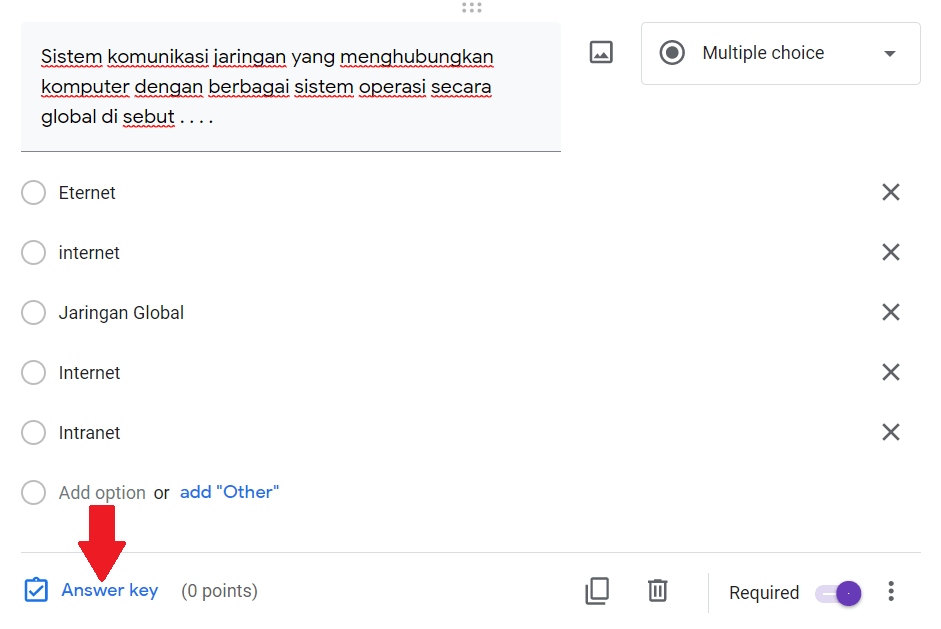Click Add option field
The image size is (941, 629).
[x=102, y=493]
